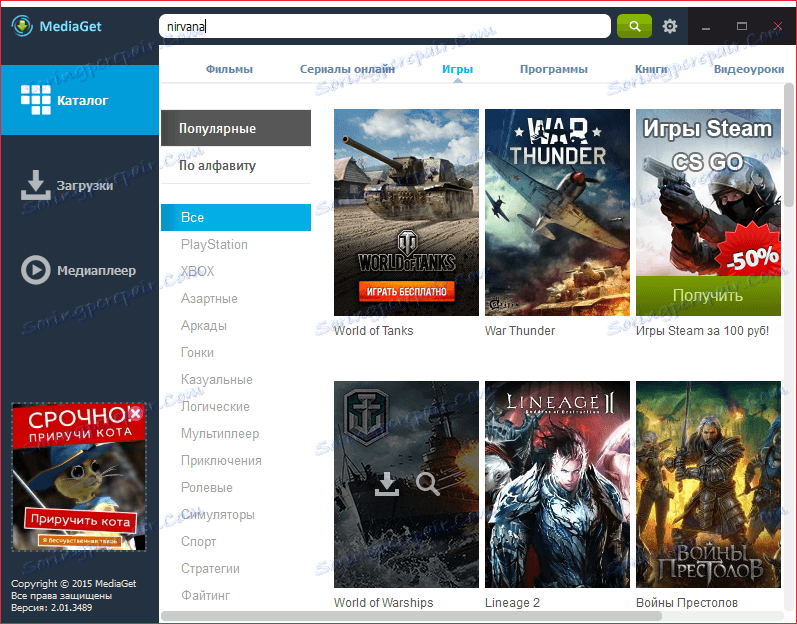
Task: Click download icon on World of Warships
Action: pos(387,484)
